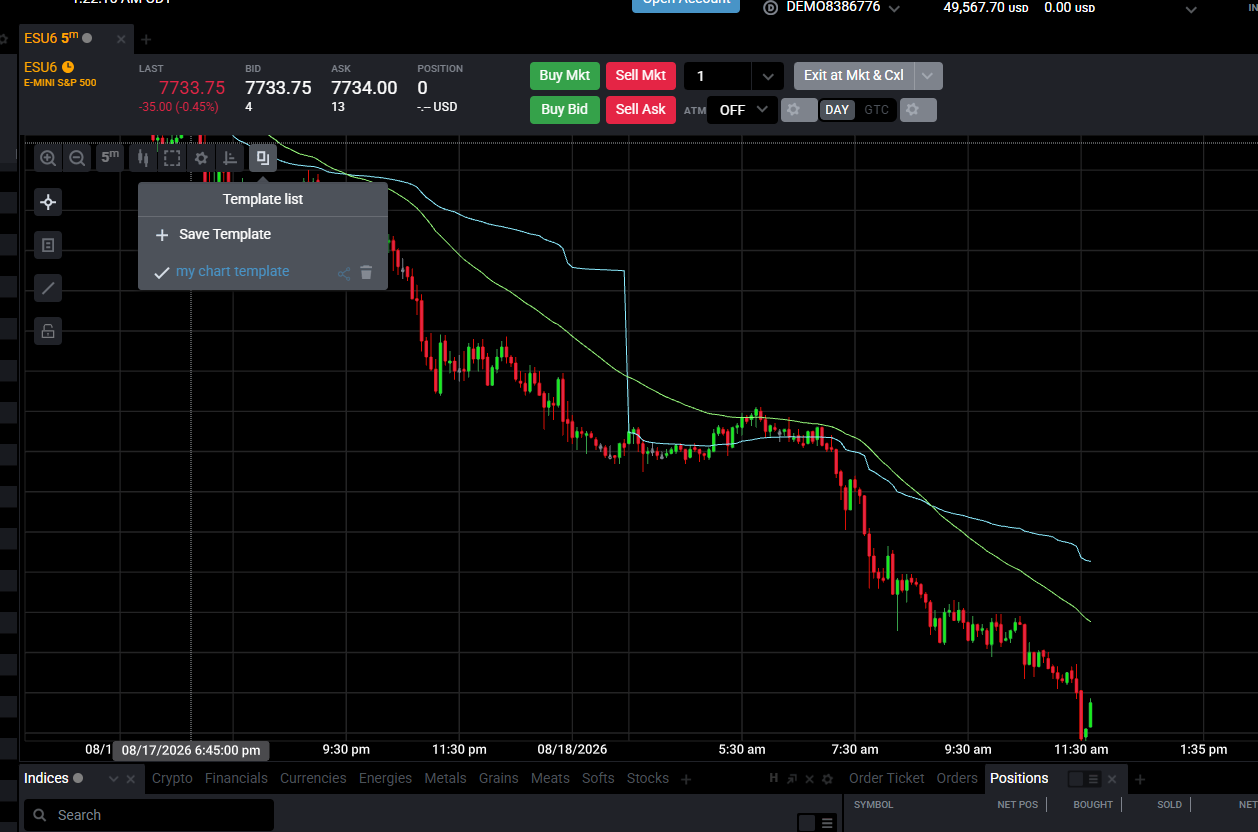The height and width of the screenshot is (832, 1258).
Task: Open the Orders tab
Action: (957, 778)
